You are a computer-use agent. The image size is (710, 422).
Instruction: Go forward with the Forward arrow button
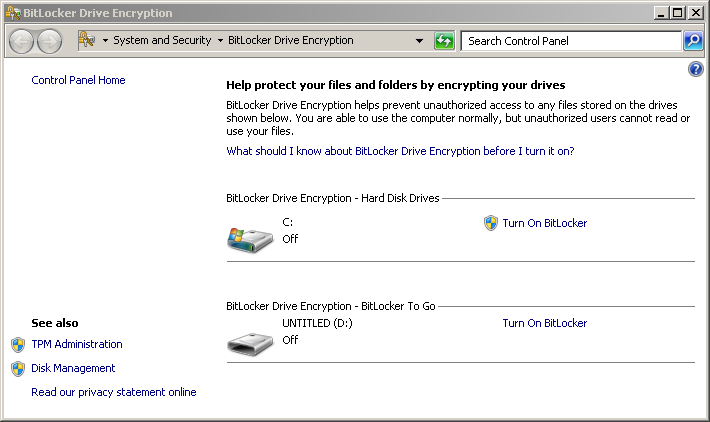coord(49,41)
